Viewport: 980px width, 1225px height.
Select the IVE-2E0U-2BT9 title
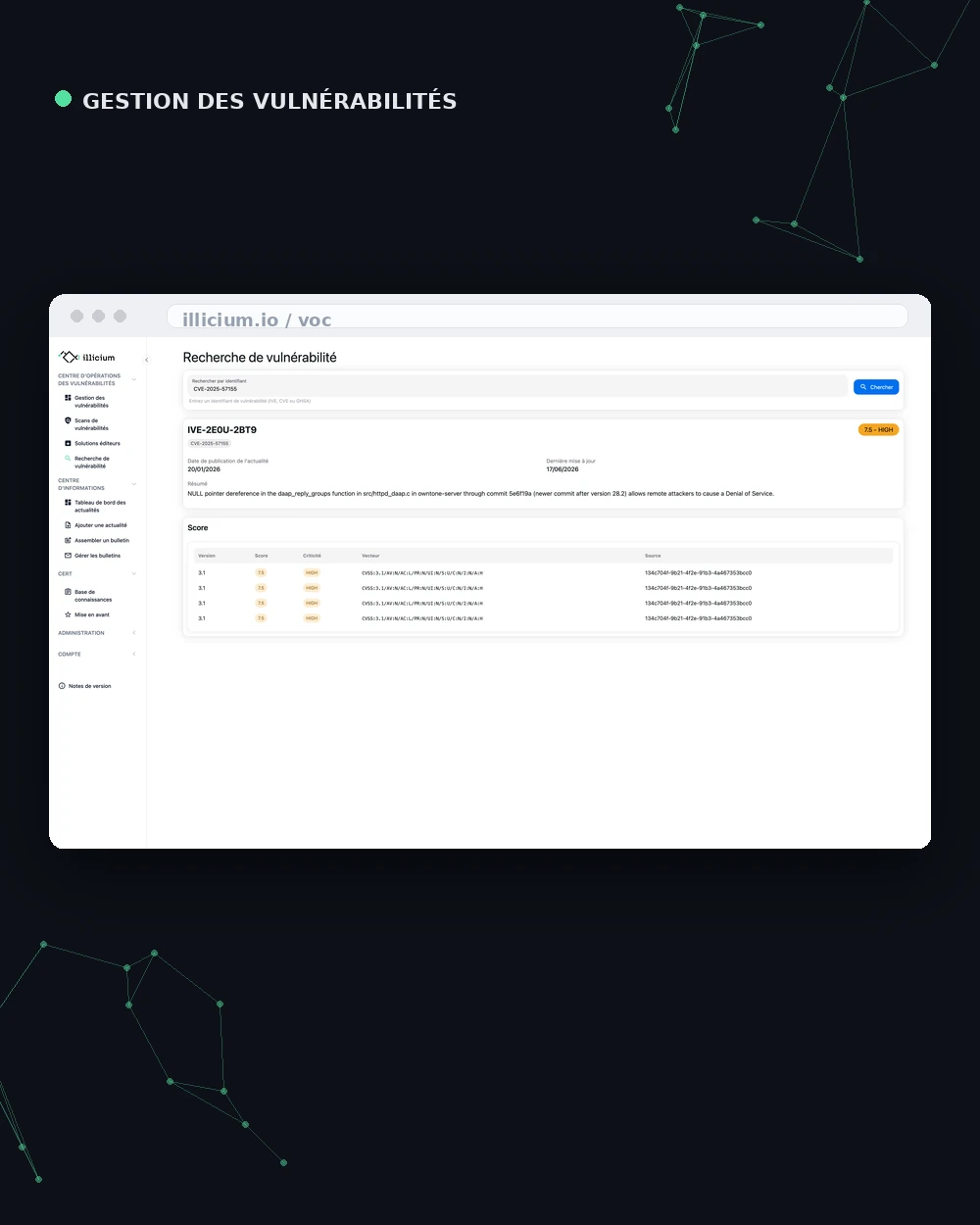[x=222, y=429]
